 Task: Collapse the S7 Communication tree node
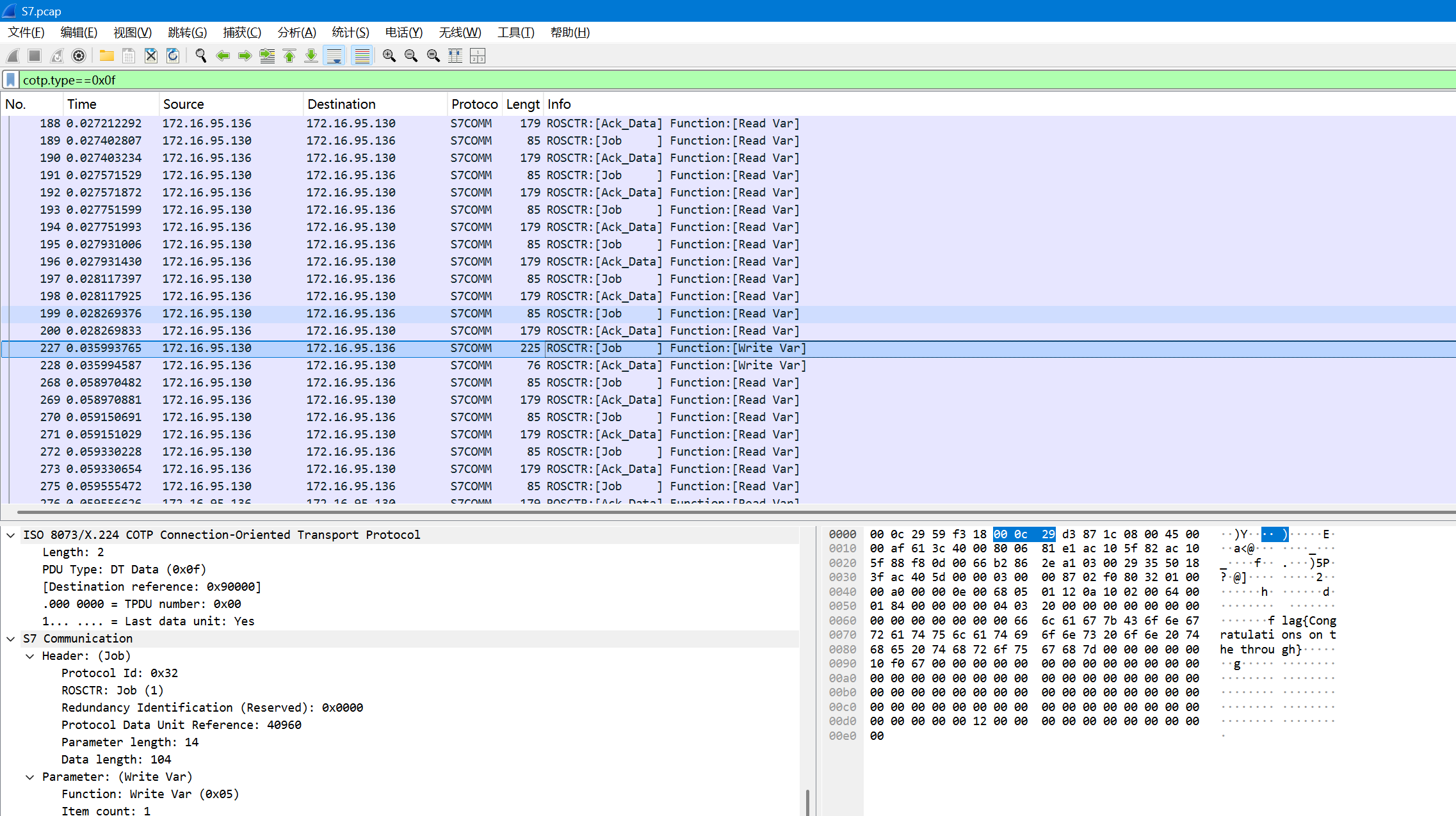11,639
